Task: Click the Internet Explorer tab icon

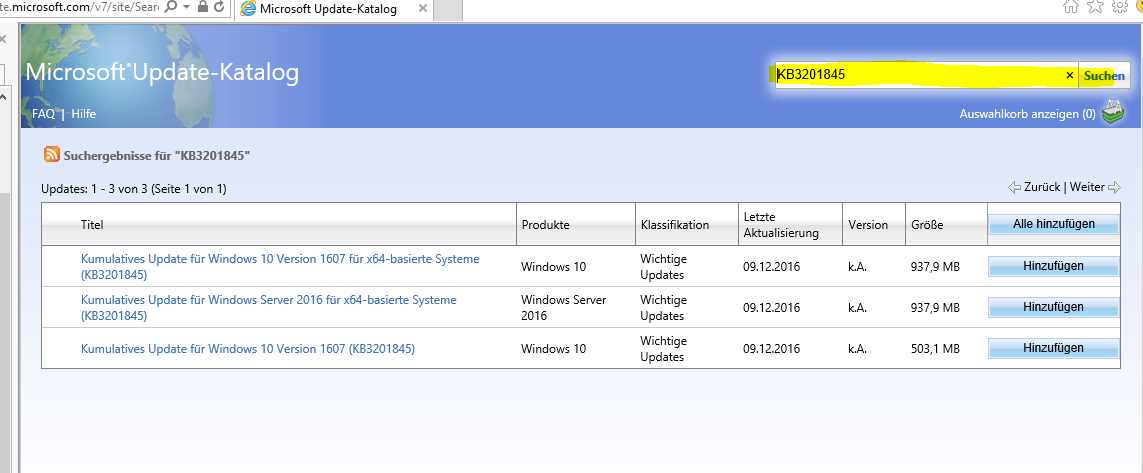Action: point(249,9)
